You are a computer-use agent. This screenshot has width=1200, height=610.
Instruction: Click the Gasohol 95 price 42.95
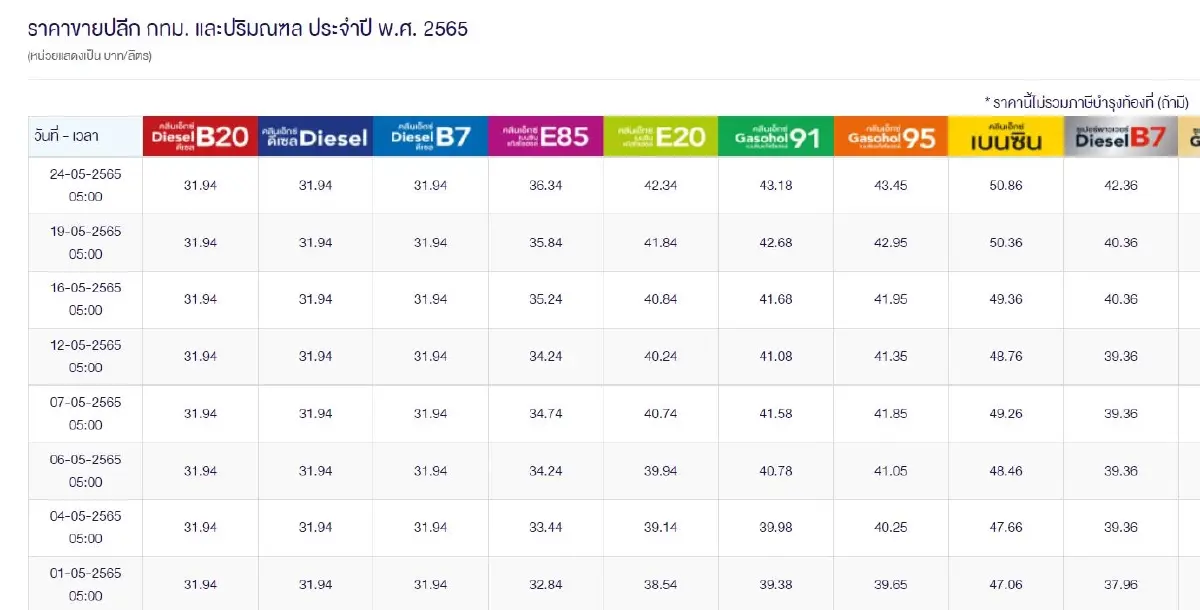click(891, 242)
